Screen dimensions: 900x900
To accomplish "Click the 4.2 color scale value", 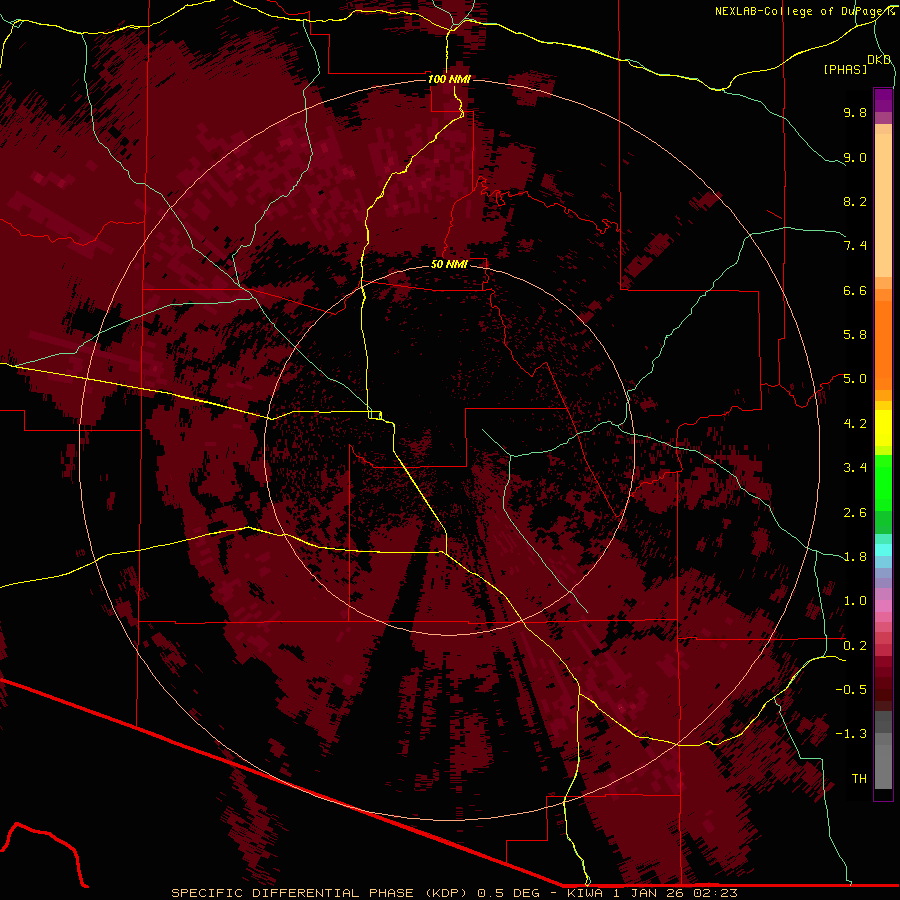I will (855, 424).
